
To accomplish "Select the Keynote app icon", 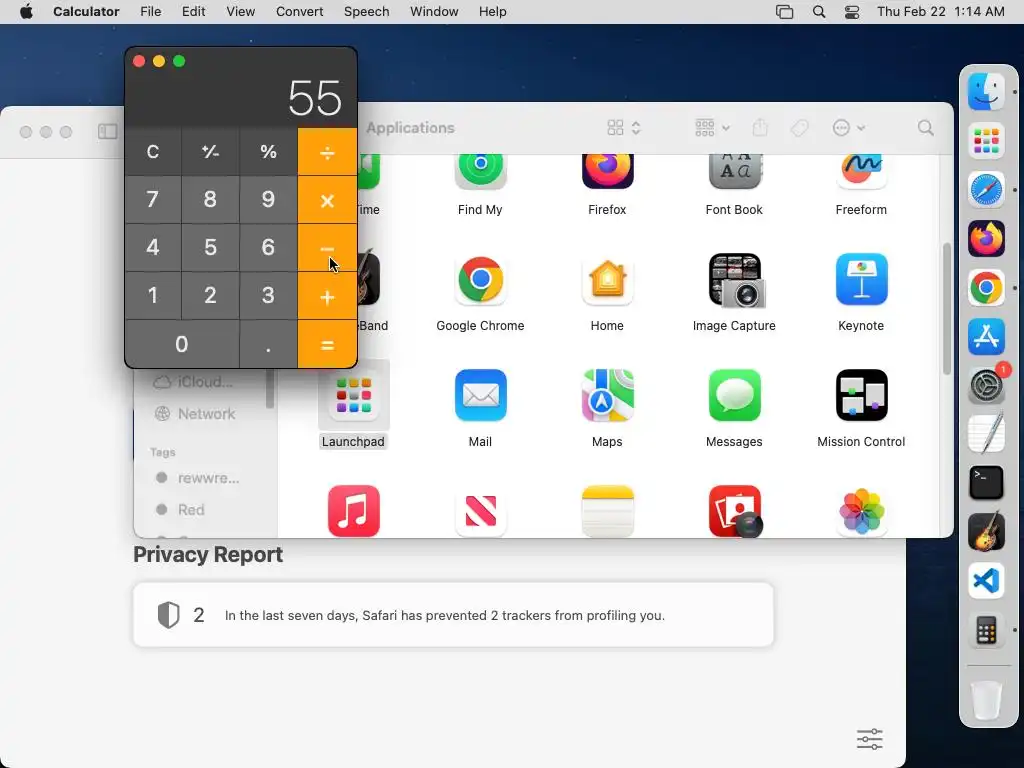I will click(861, 280).
